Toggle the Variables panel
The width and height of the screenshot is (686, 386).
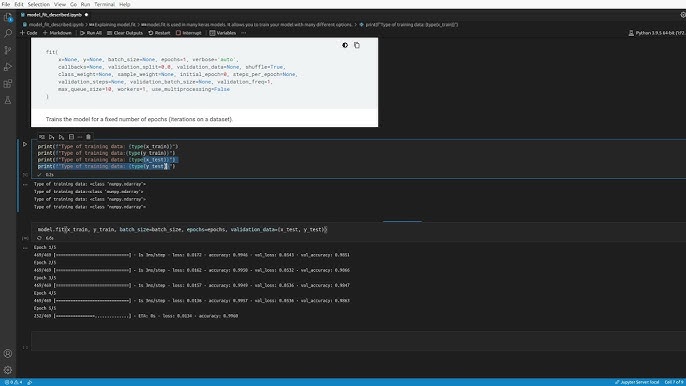pyautogui.click(x=223, y=33)
